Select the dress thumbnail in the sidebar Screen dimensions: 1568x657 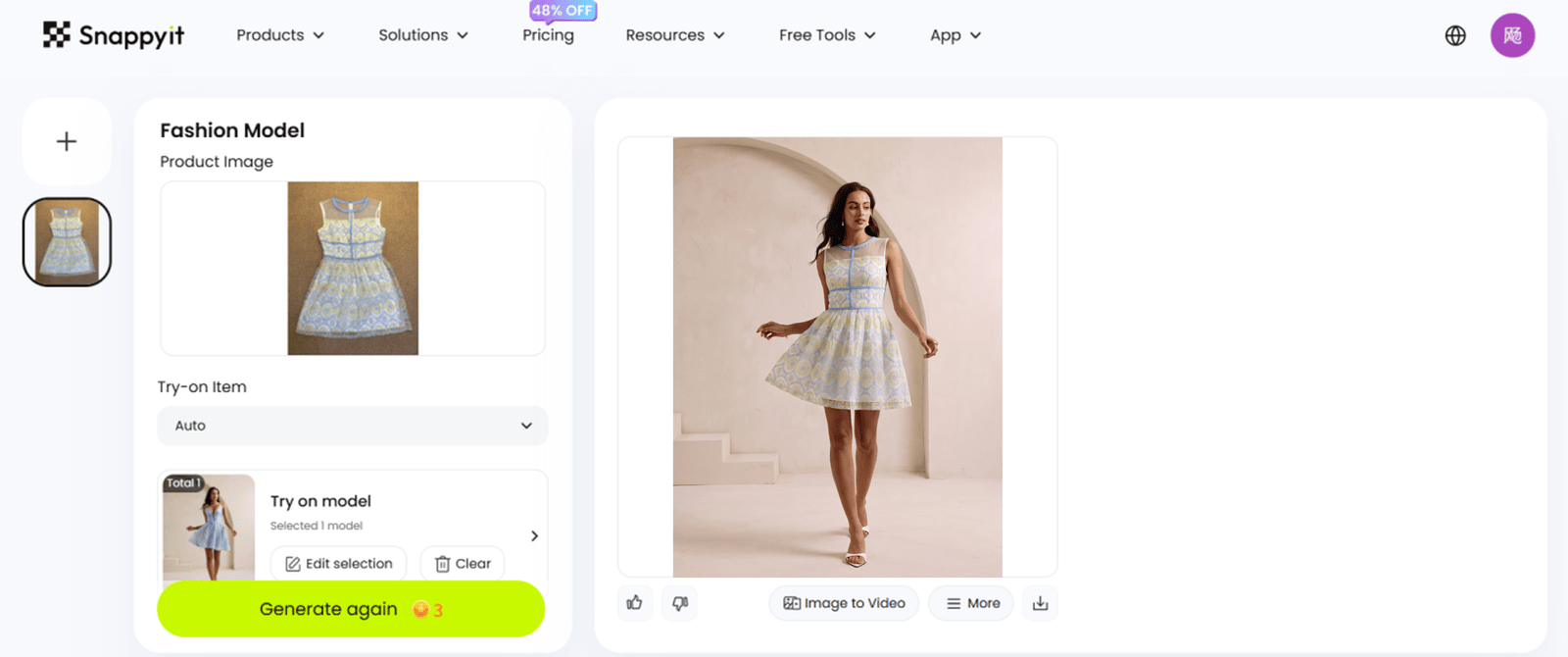(67, 242)
